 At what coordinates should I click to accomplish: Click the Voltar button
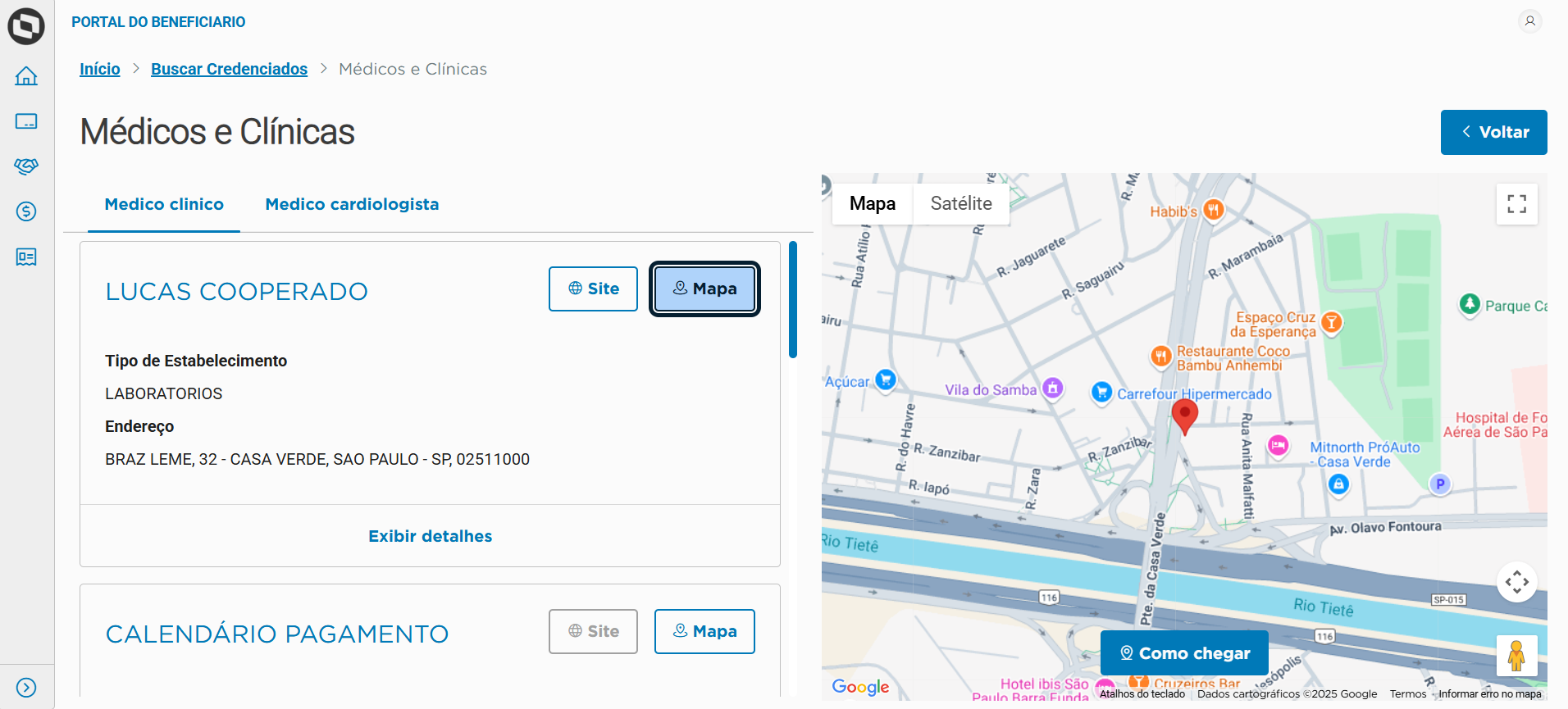coord(1493,132)
